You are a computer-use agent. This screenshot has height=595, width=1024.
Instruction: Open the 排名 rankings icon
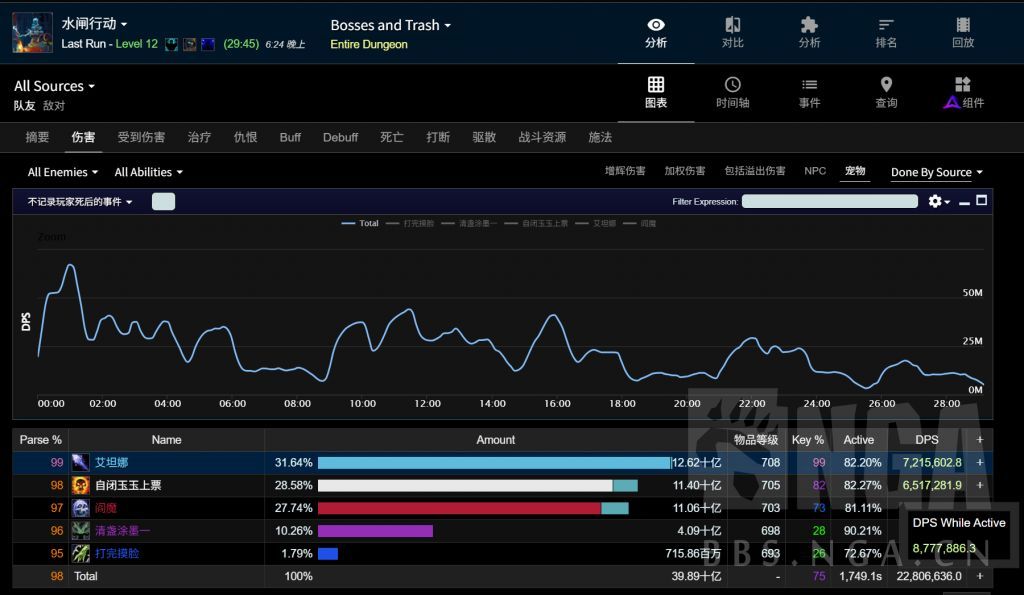[886, 32]
